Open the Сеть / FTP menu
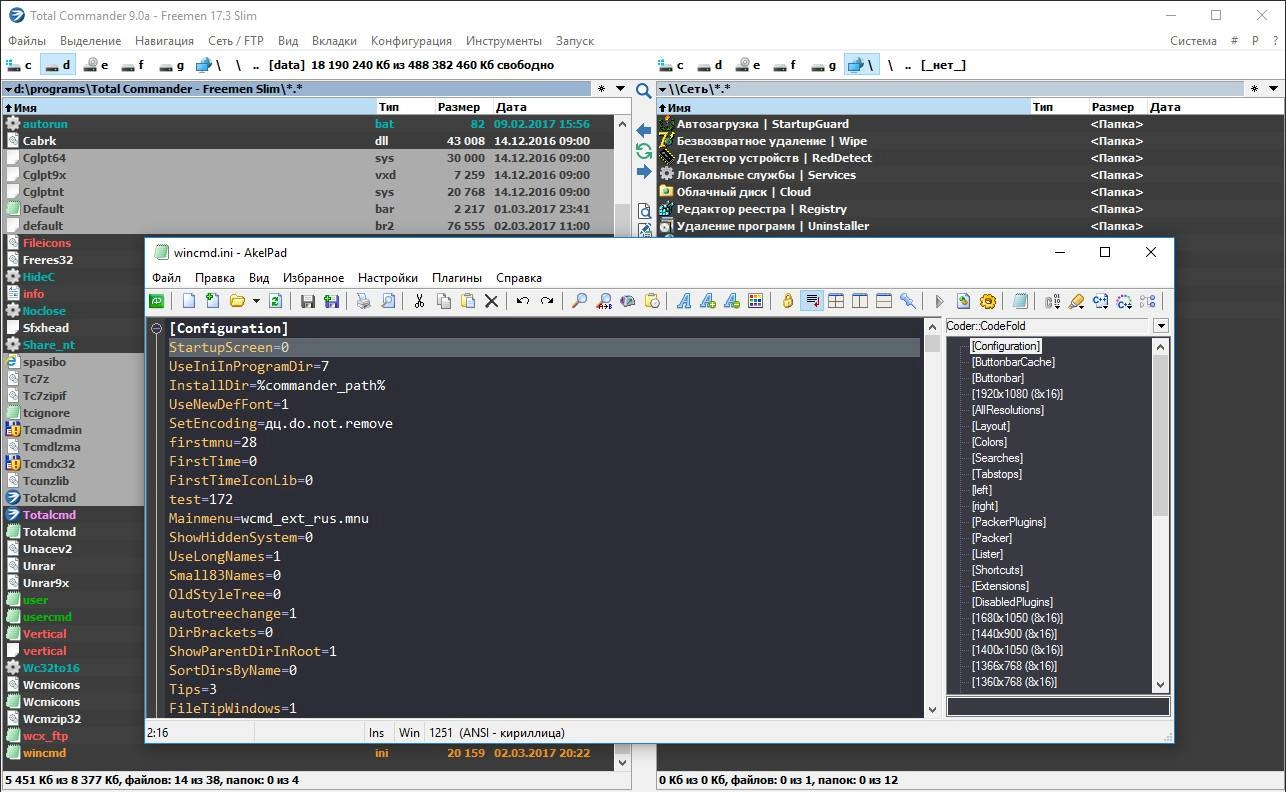This screenshot has height=792, width=1286. click(x=236, y=41)
